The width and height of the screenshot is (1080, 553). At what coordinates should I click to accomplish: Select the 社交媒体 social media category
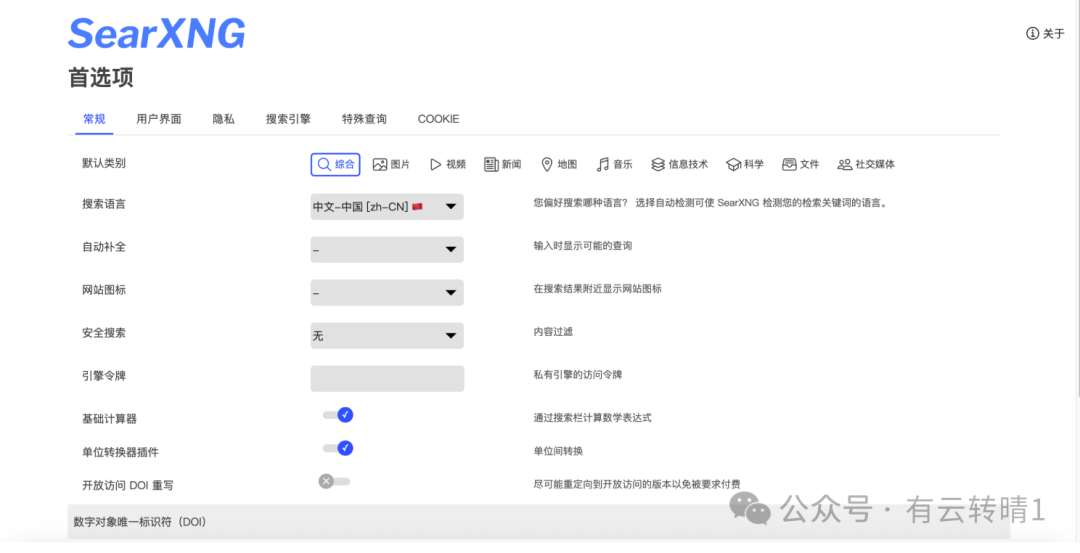point(866,165)
